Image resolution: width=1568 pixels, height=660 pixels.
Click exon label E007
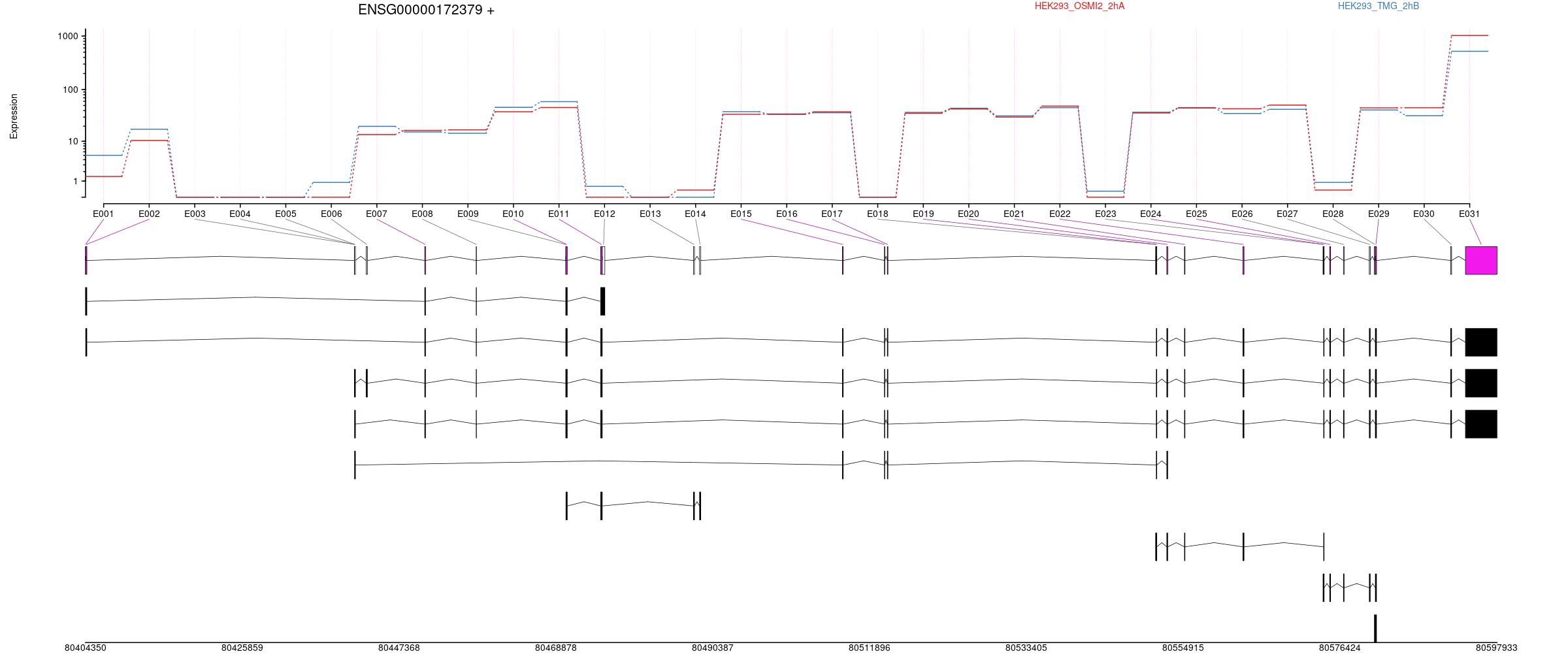tap(376, 214)
